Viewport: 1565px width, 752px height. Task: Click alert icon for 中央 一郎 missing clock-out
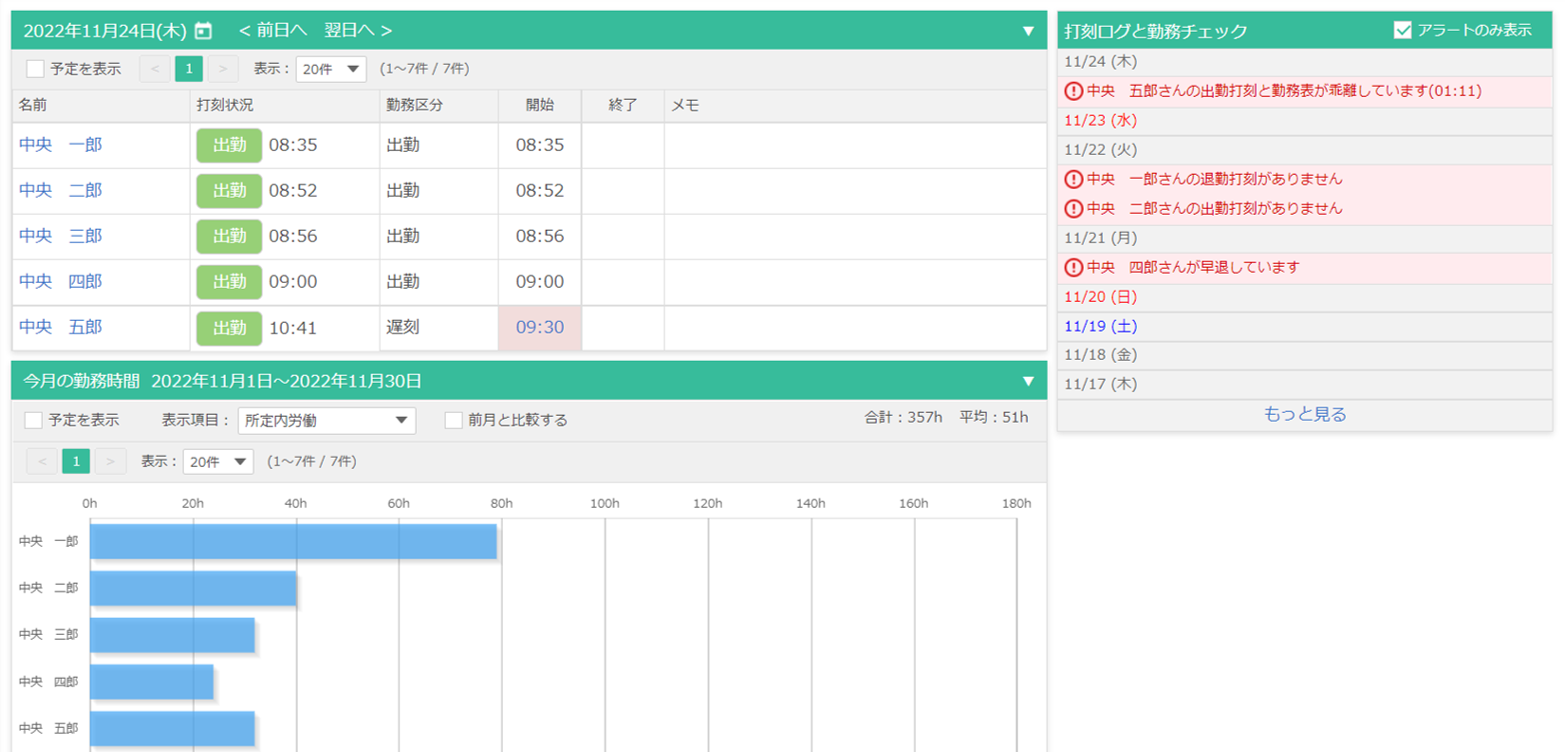click(1074, 179)
